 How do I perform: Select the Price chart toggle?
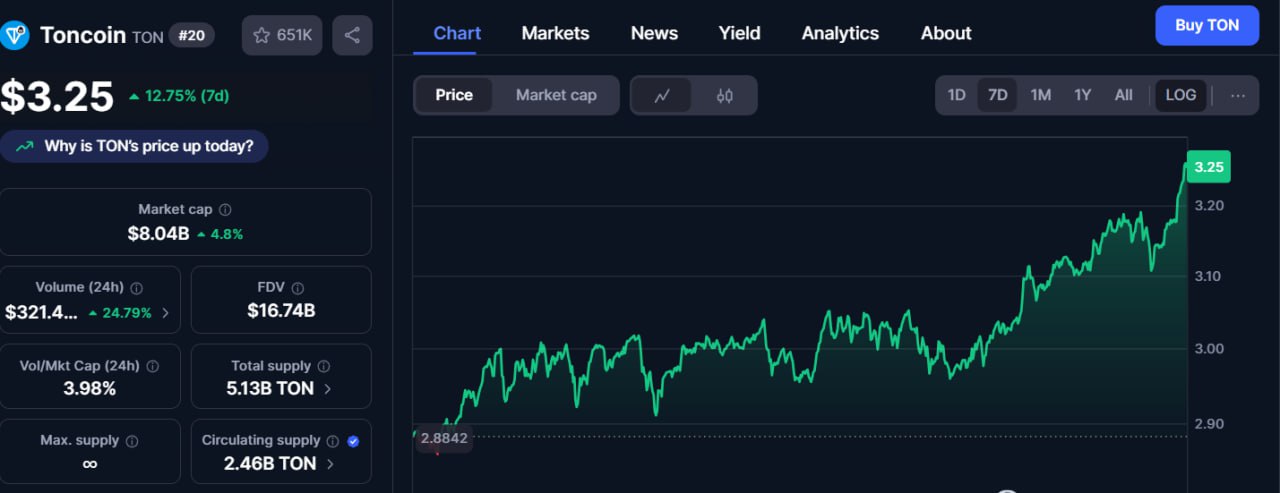[x=454, y=96]
